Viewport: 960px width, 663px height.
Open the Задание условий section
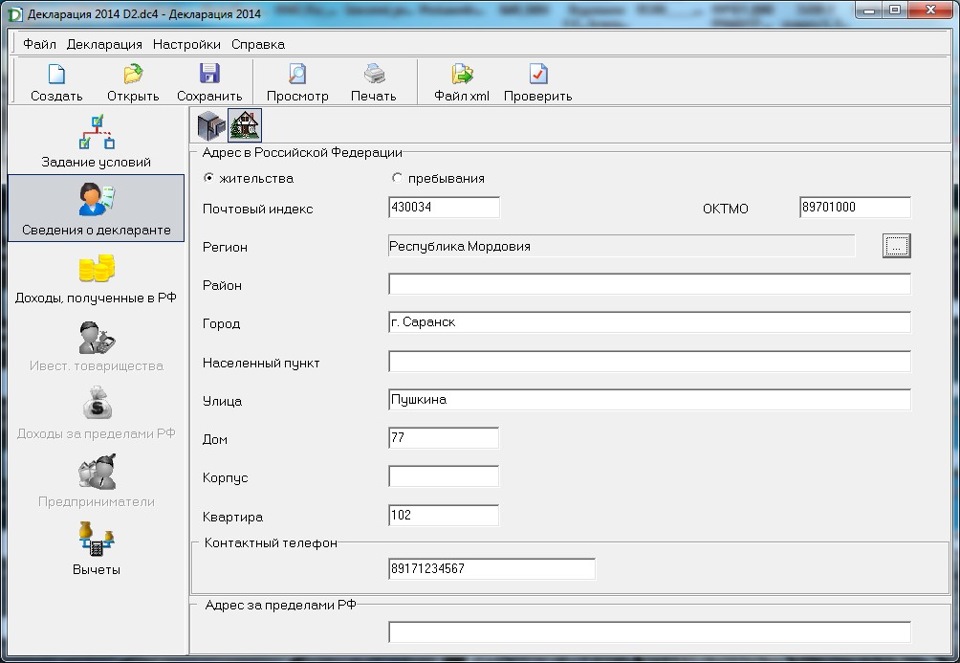click(x=96, y=141)
